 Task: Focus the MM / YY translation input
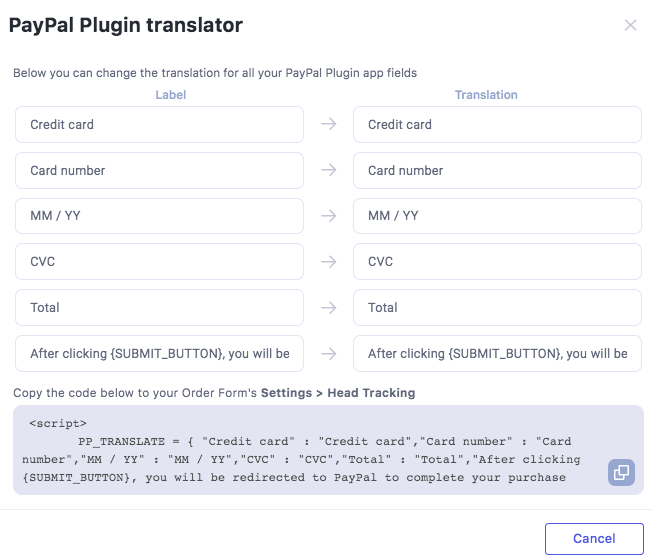(x=497, y=216)
